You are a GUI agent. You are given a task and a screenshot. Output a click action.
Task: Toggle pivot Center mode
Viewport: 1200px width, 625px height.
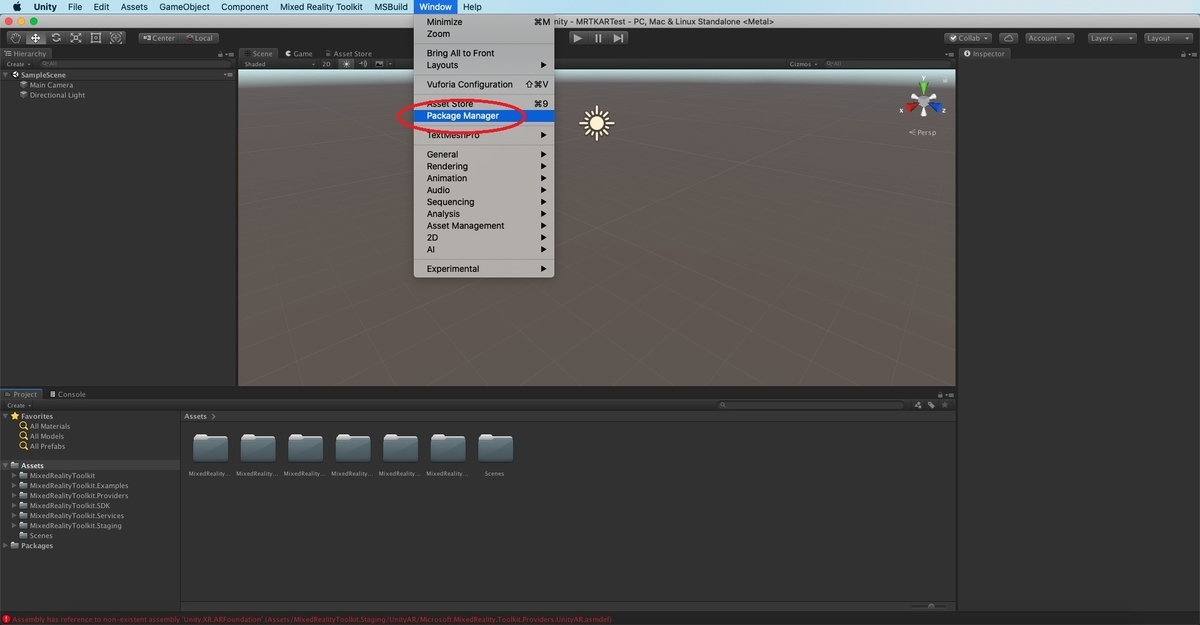(x=158, y=38)
